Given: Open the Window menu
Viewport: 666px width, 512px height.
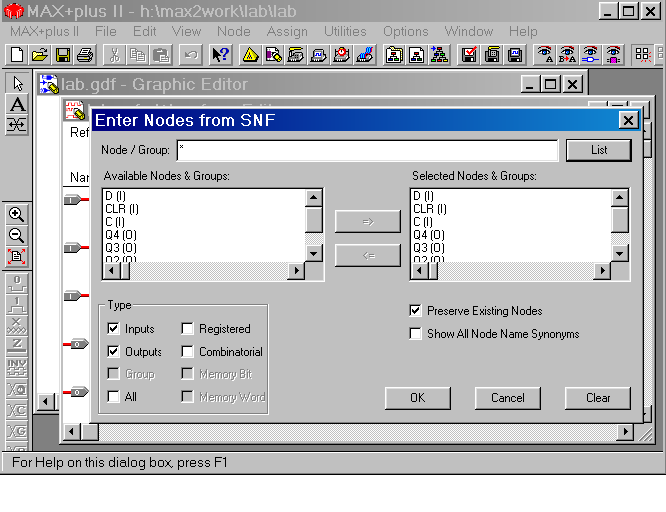Looking at the screenshot, I should coord(468,31).
